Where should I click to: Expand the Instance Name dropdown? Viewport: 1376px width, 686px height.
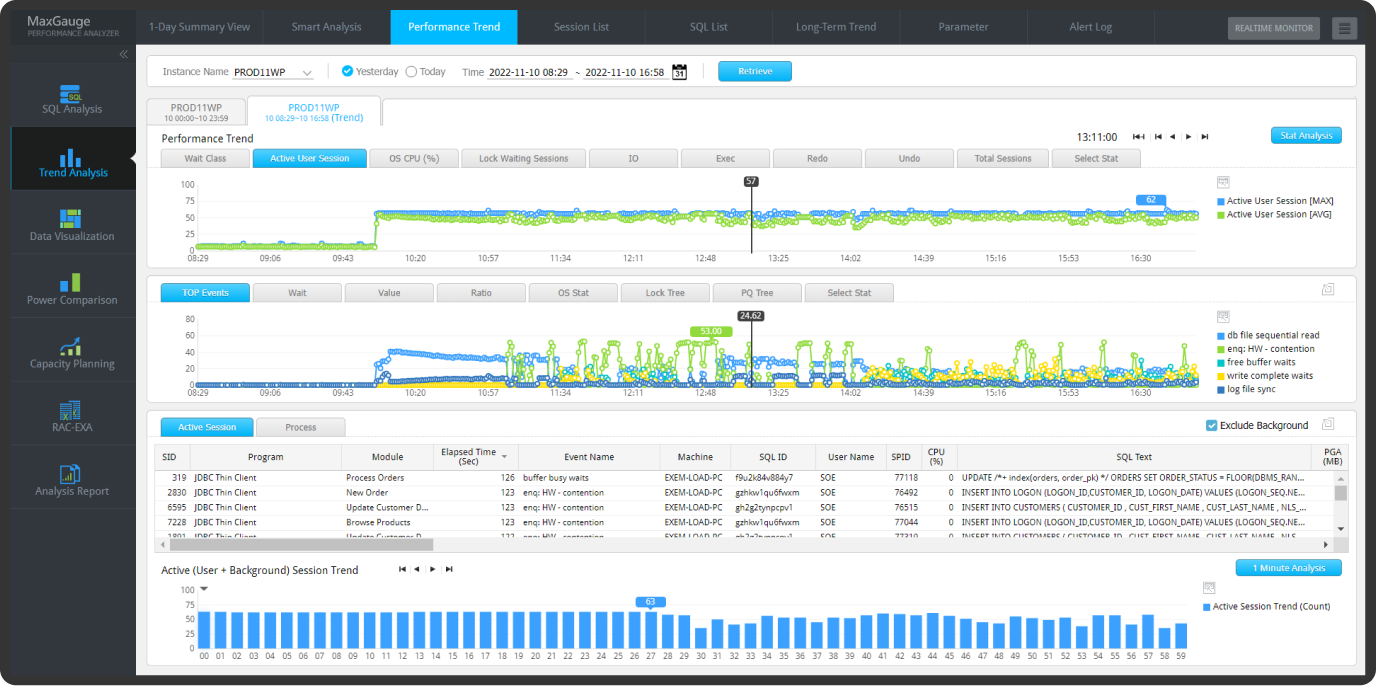click(307, 73)
